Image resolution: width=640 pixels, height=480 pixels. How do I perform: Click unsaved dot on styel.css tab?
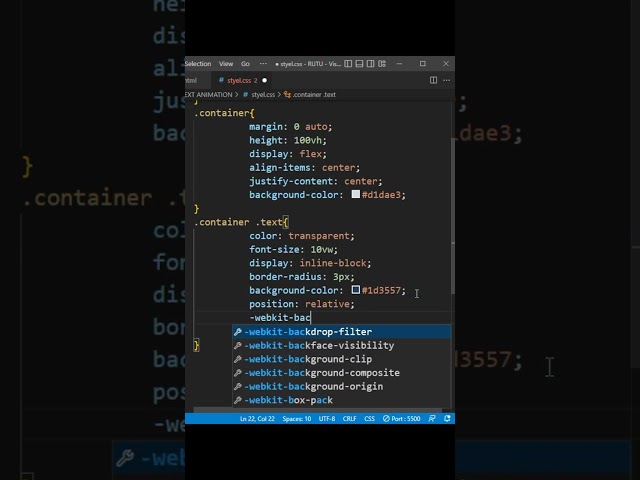tap(264, 80)
